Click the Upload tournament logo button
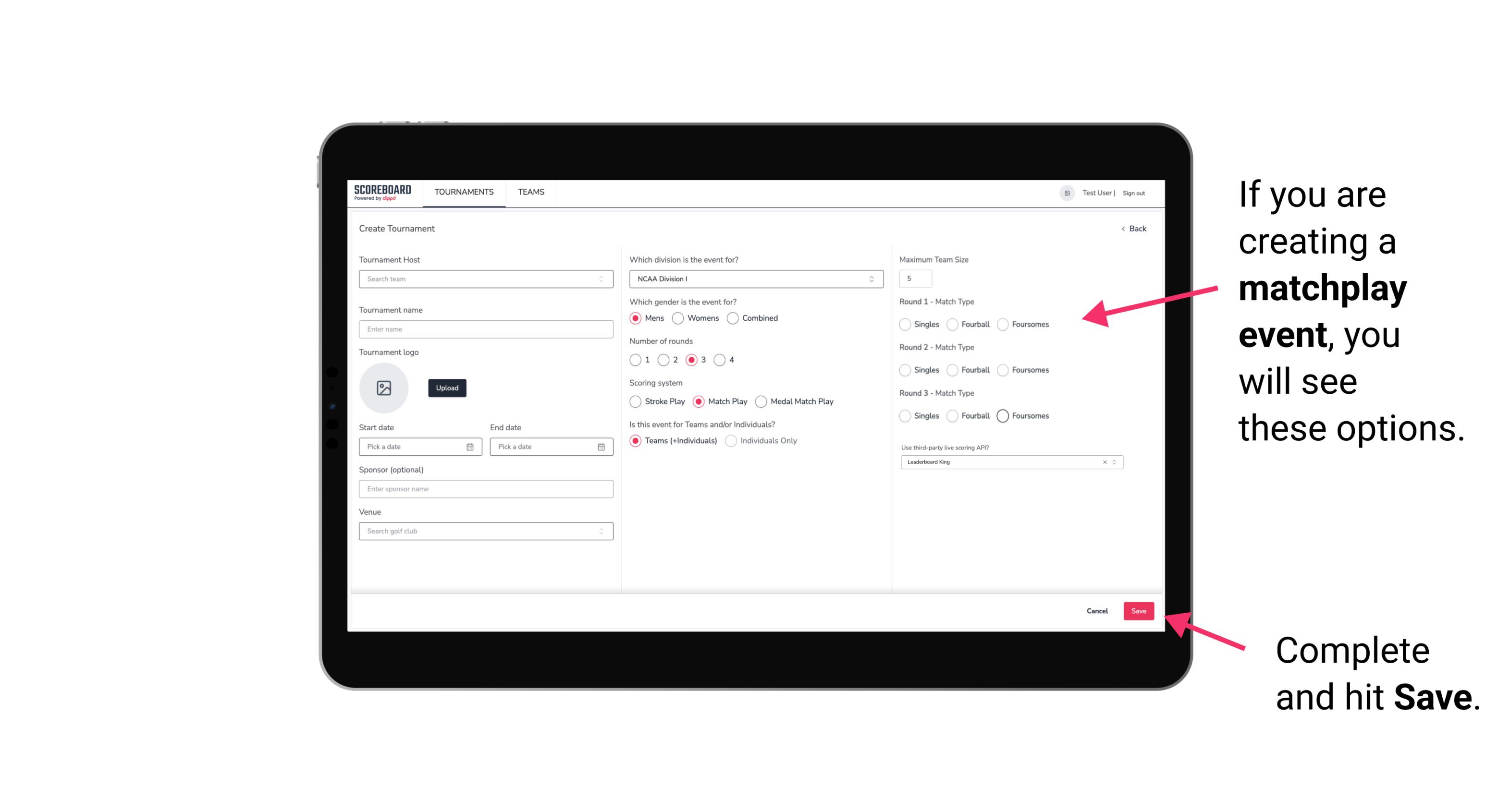 pyautogui.click(x=446, y=388)
